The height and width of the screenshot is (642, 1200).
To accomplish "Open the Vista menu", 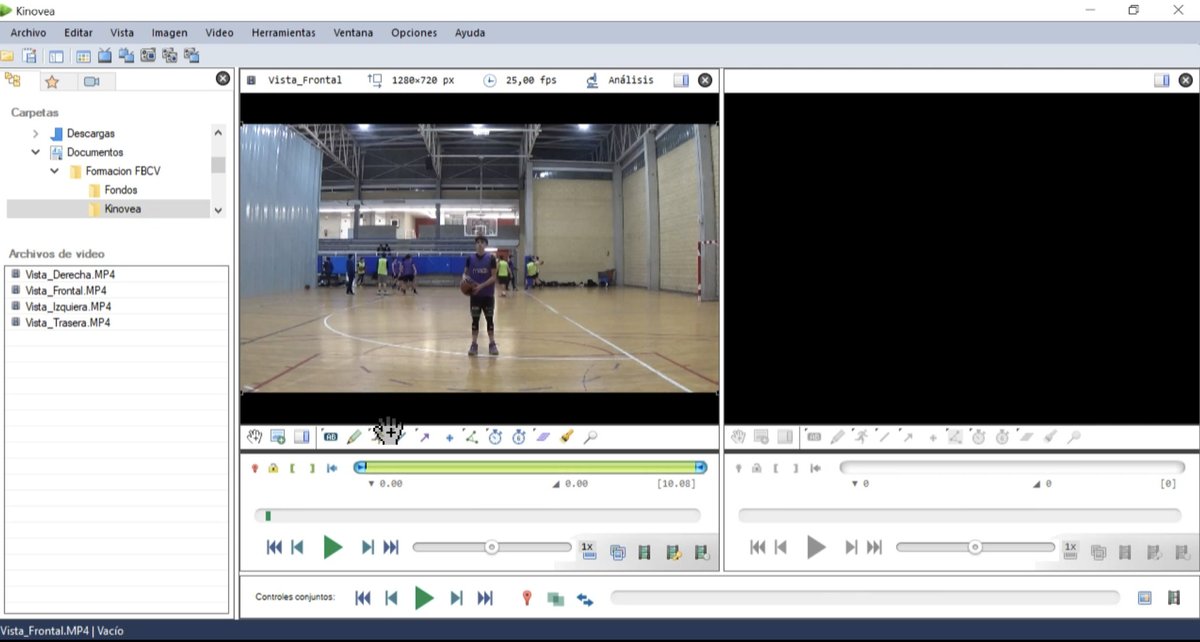I will pyautogui.click(x=122, y=32).
